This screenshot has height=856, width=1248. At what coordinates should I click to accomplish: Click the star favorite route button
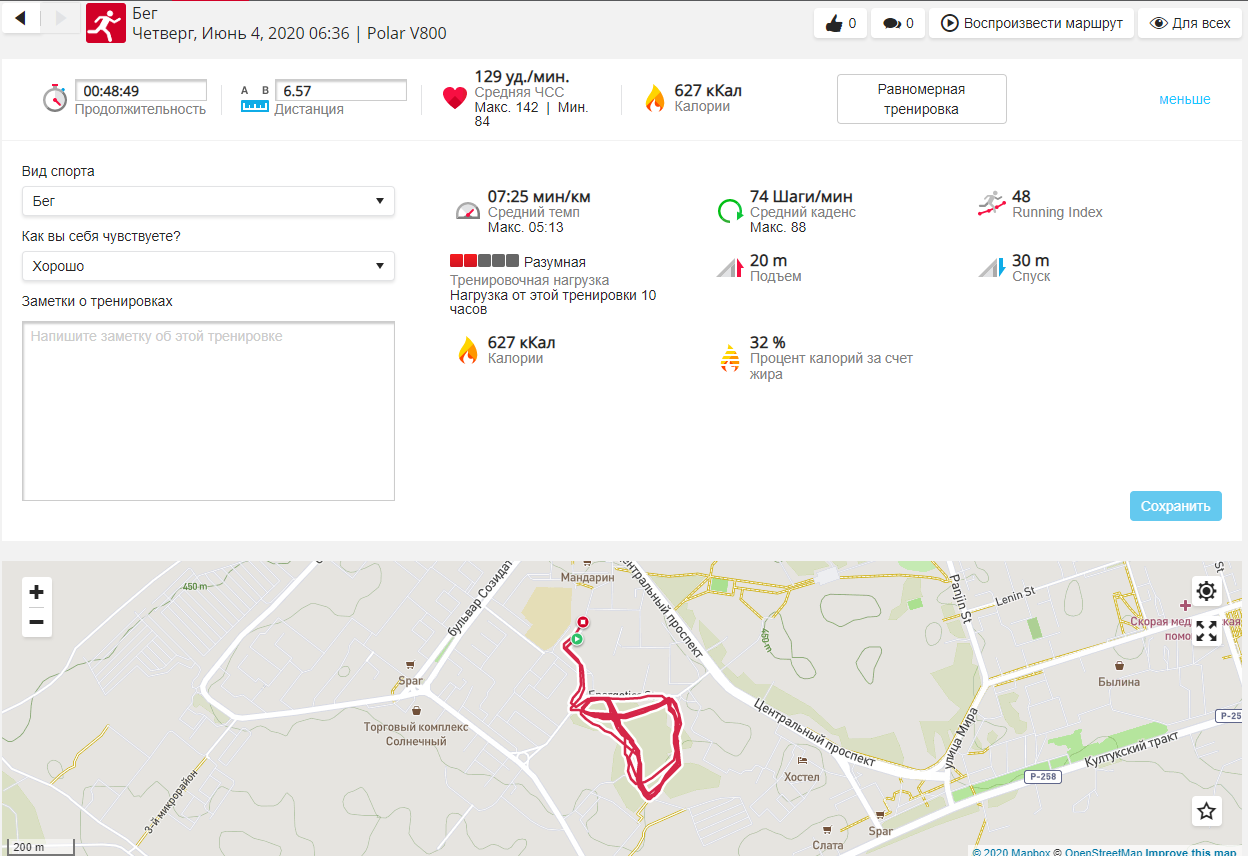[1207, 811]
